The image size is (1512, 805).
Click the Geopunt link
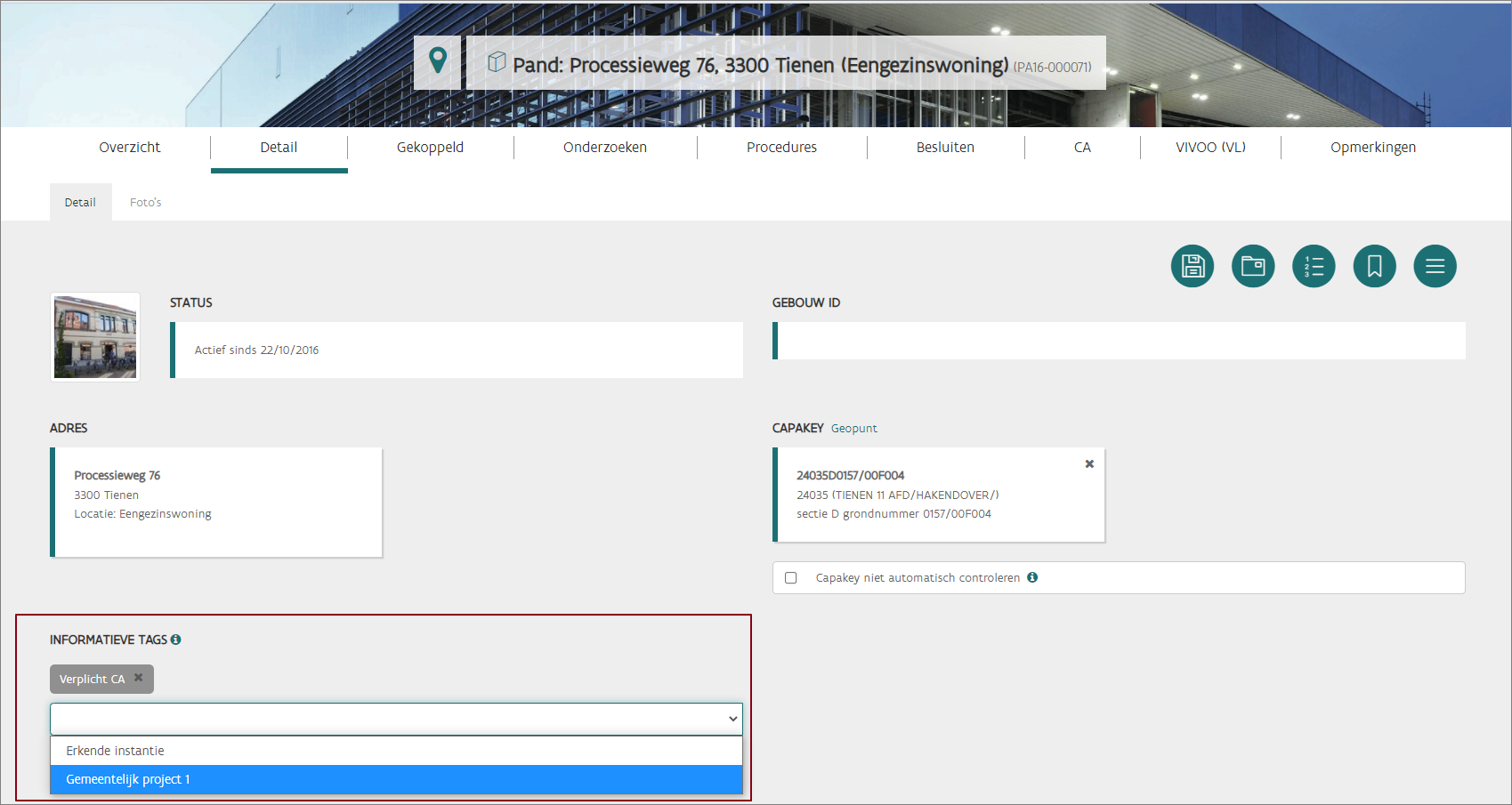tap(853, 429)
